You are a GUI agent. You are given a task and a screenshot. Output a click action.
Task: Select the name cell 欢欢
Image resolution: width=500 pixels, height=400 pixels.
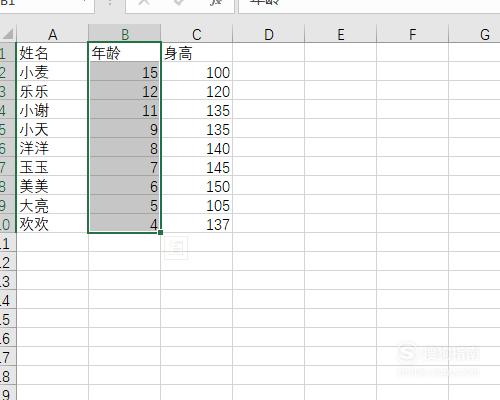pyautogui.click(x=52, y=224)
